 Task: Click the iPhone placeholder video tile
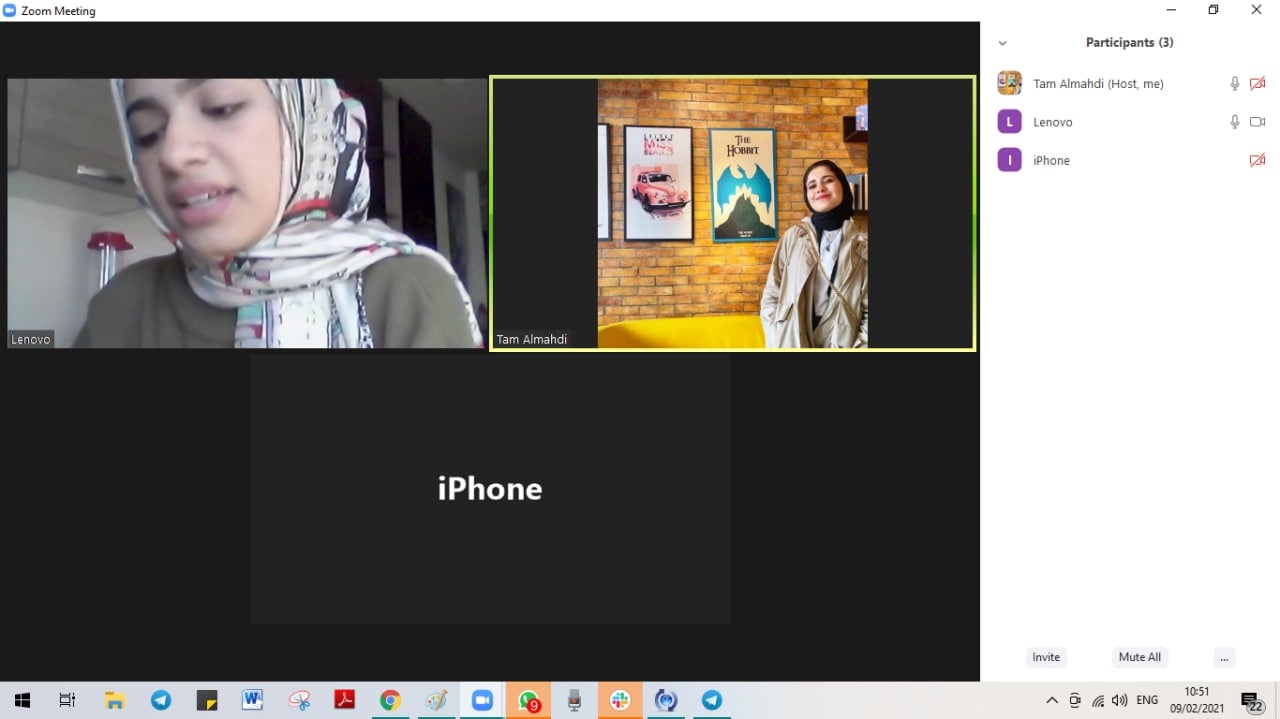coord(489,488)
